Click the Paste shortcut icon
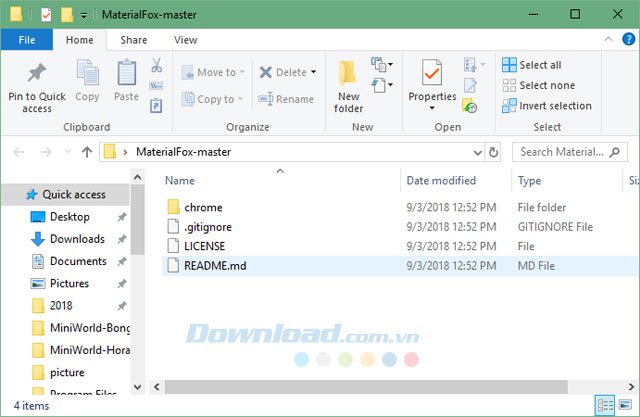Image resolution: width=640 pixels, height=417 pixels. [x=156, y=105]
